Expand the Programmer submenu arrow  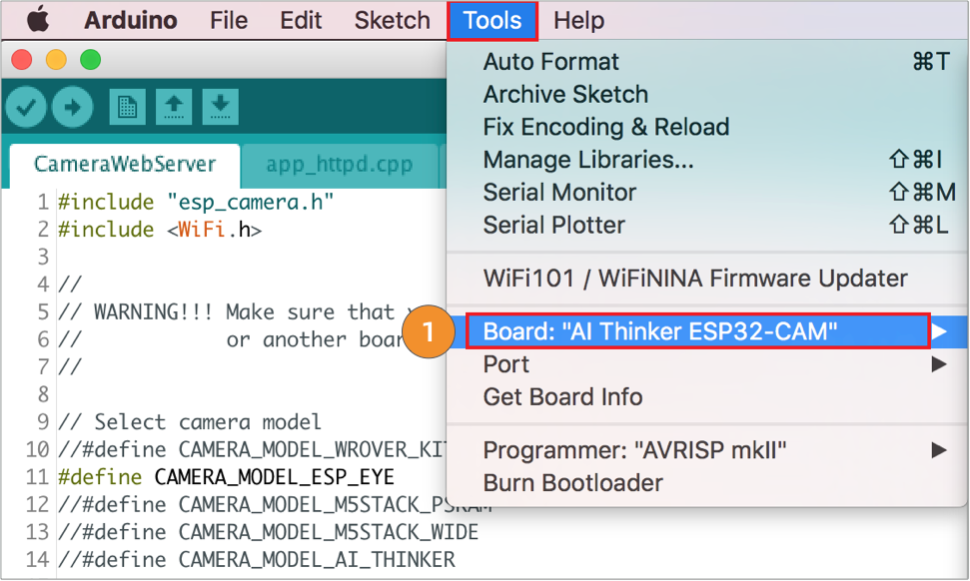(x=939, y=450)
